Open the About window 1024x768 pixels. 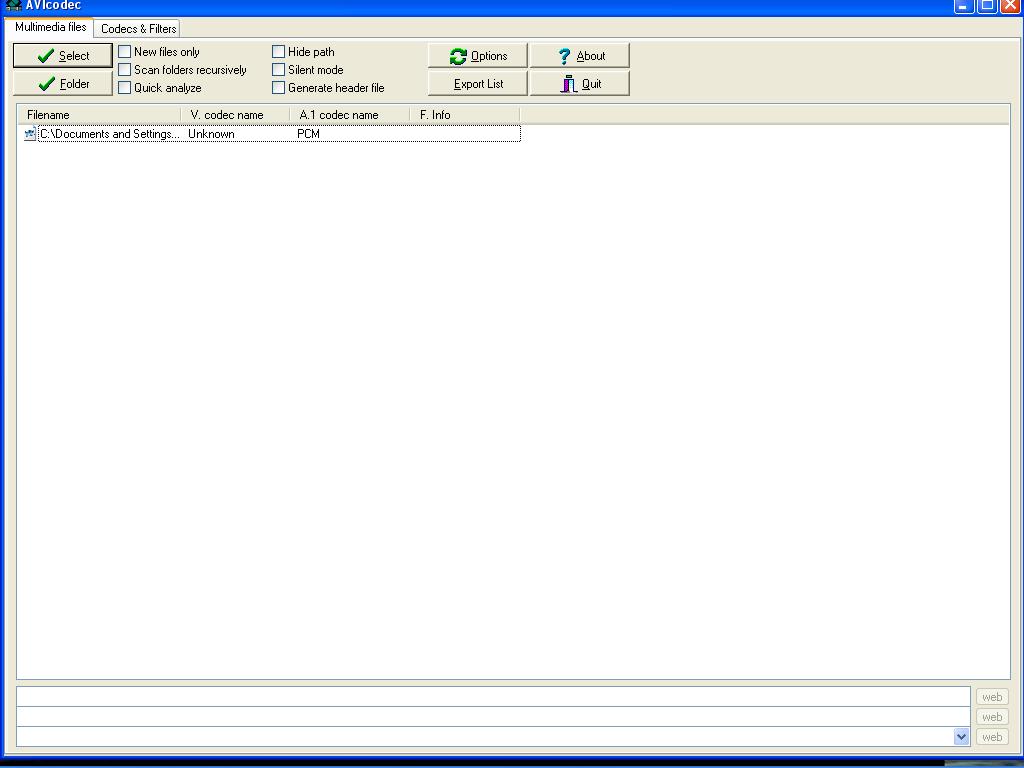point(580,56)
